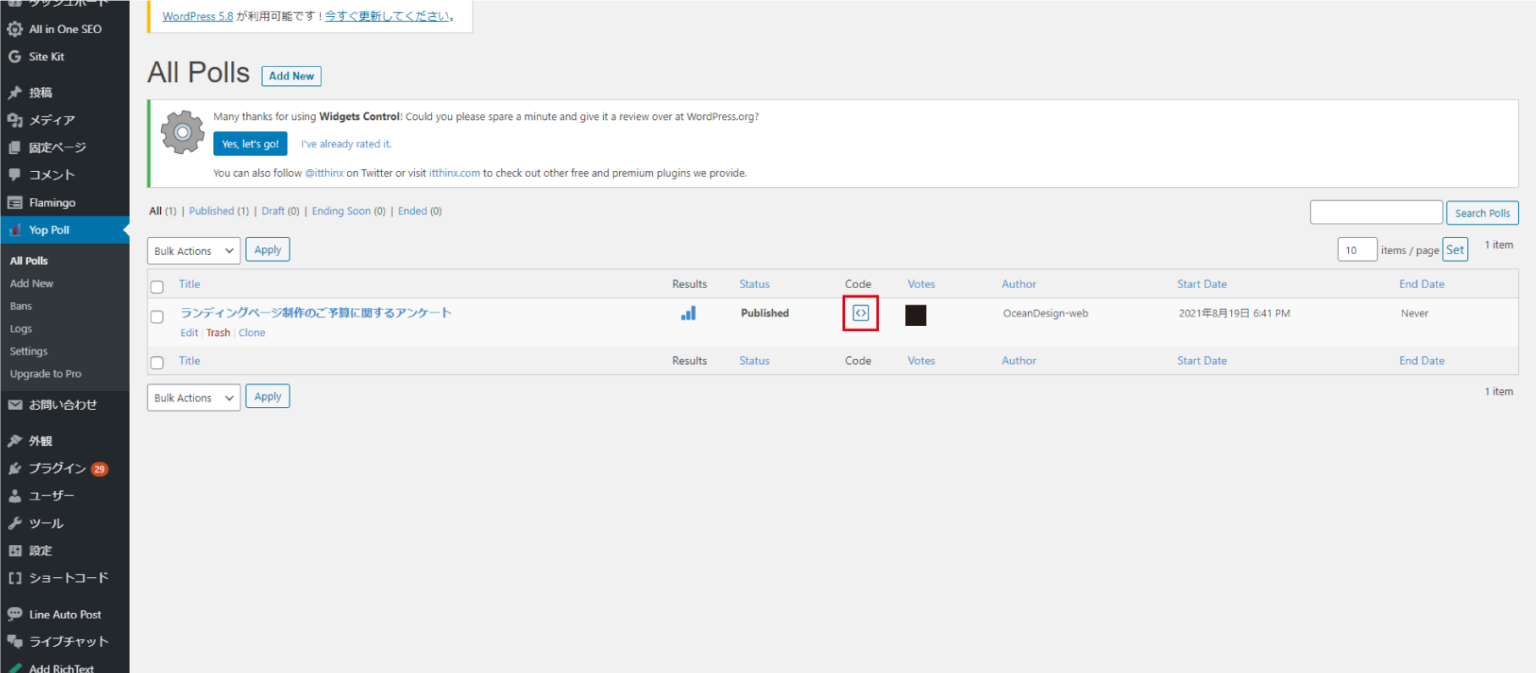This screenshot has height=673, width=1536.
Task: Click the Widgets Control gear icon
Action: pos(182,132)
